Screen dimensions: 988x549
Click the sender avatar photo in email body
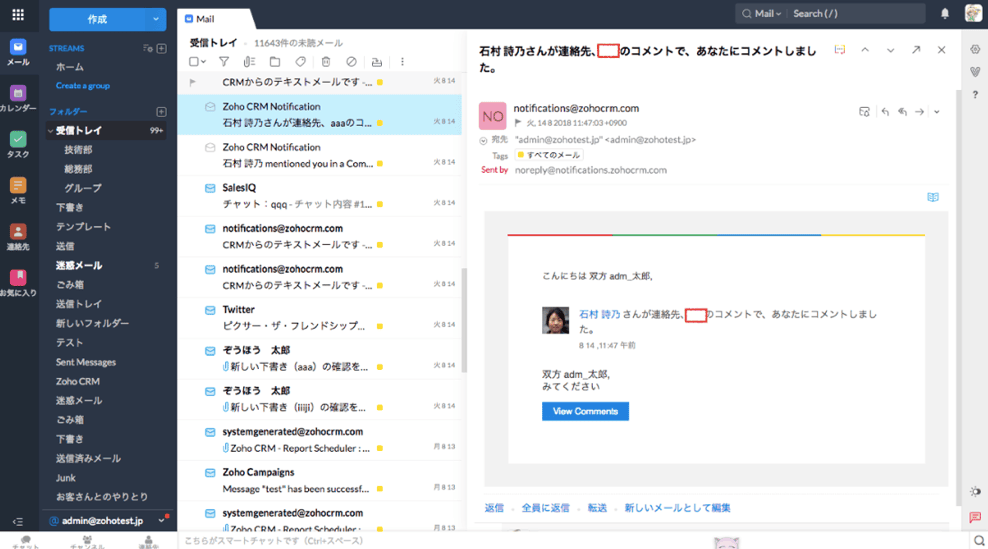coord(555,320)
